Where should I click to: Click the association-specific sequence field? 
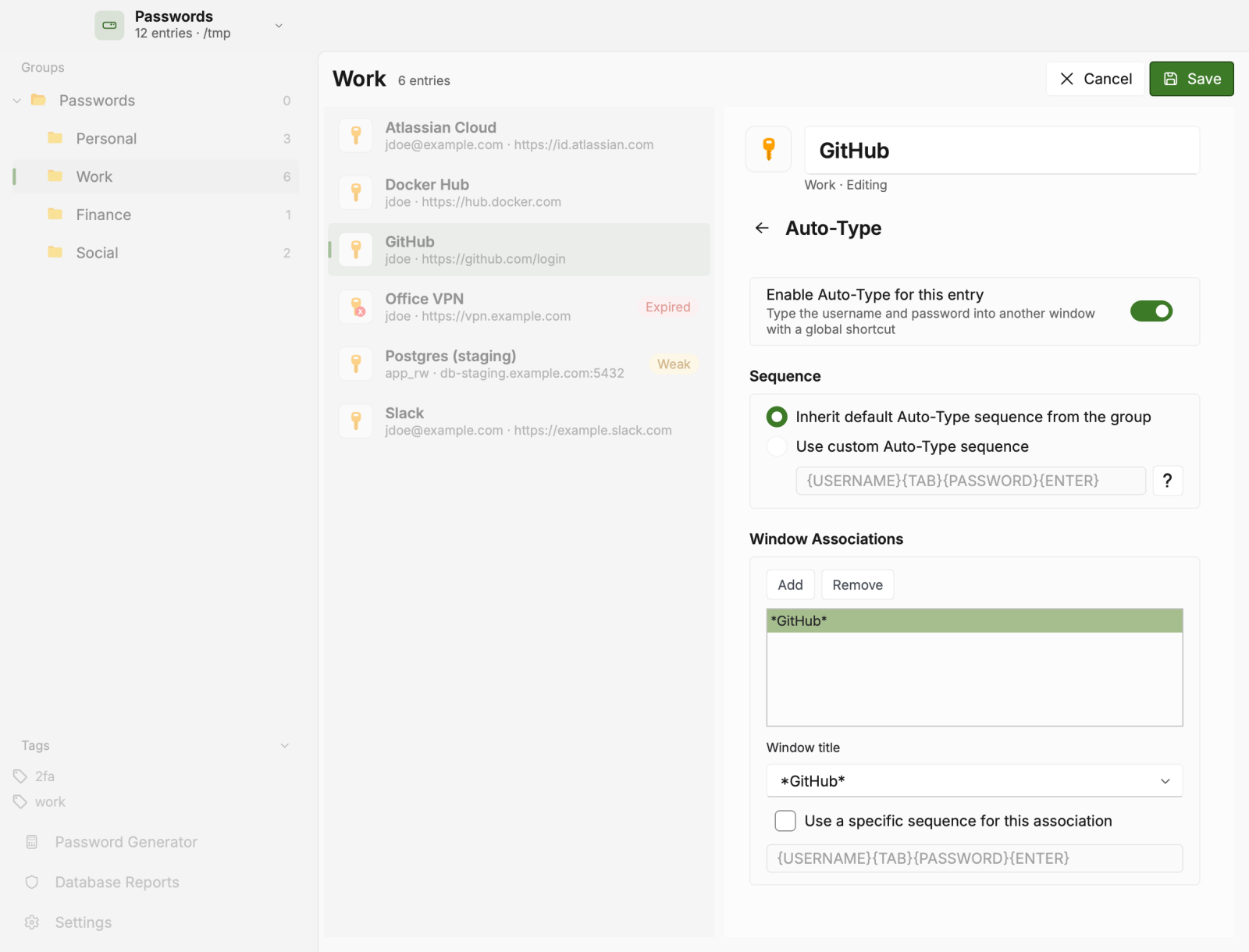974,858
